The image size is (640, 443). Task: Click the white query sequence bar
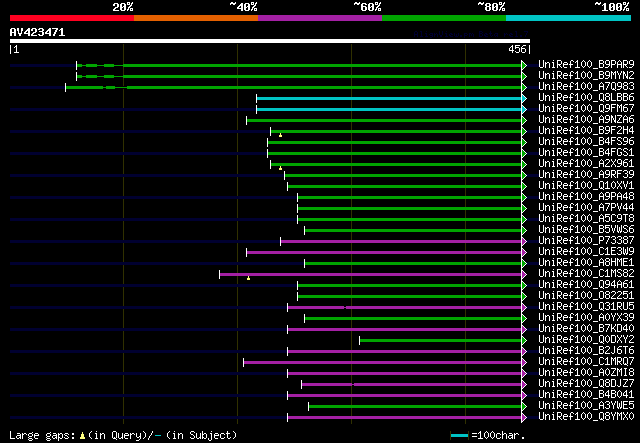pos(270,41)
